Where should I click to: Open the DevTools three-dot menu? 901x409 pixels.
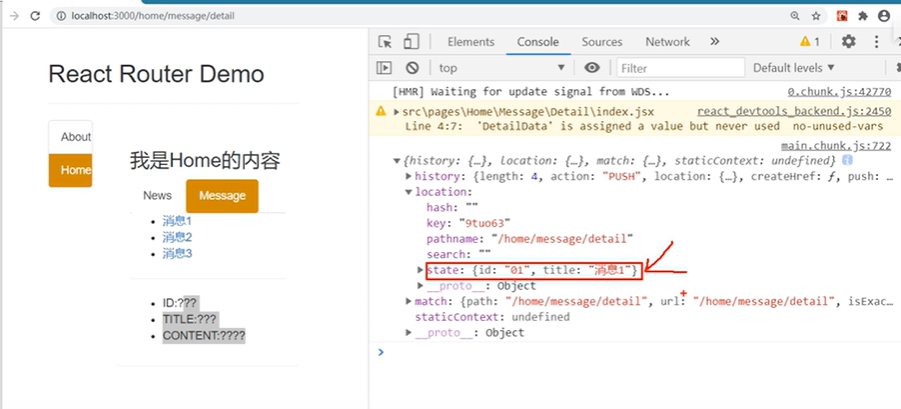(876, 41)
